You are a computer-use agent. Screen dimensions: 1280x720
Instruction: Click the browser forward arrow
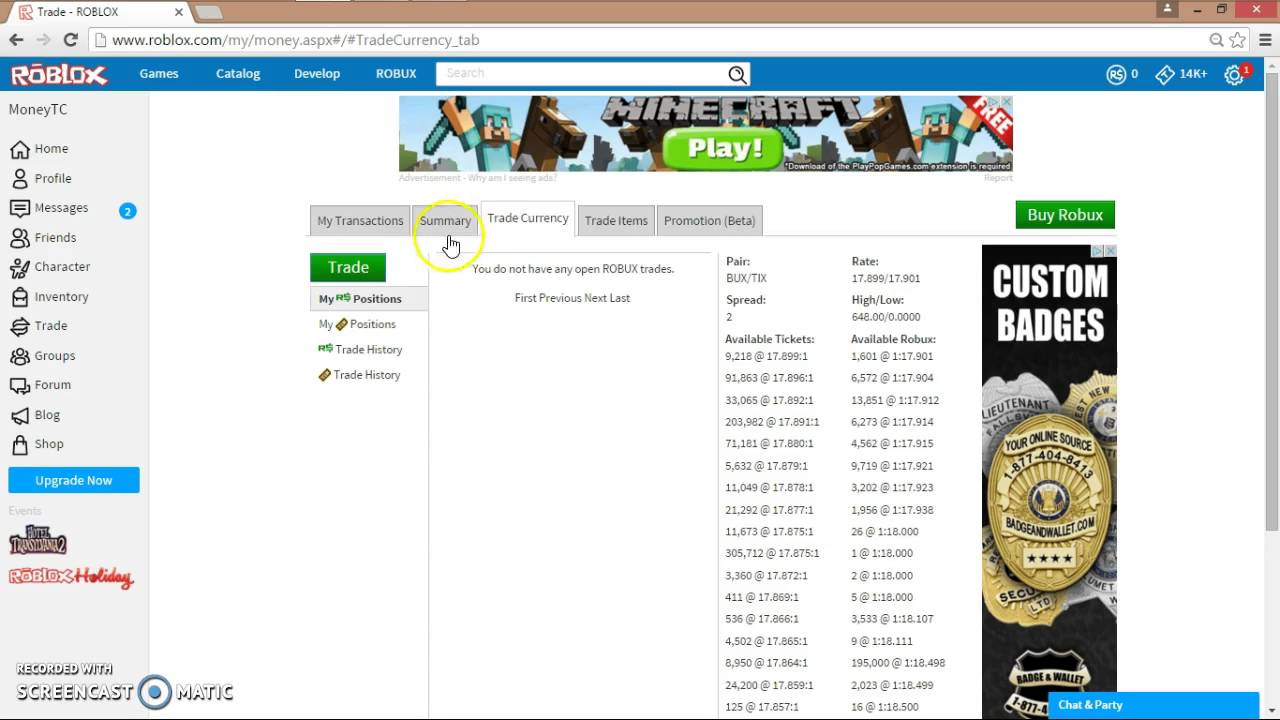pos(43,40)
